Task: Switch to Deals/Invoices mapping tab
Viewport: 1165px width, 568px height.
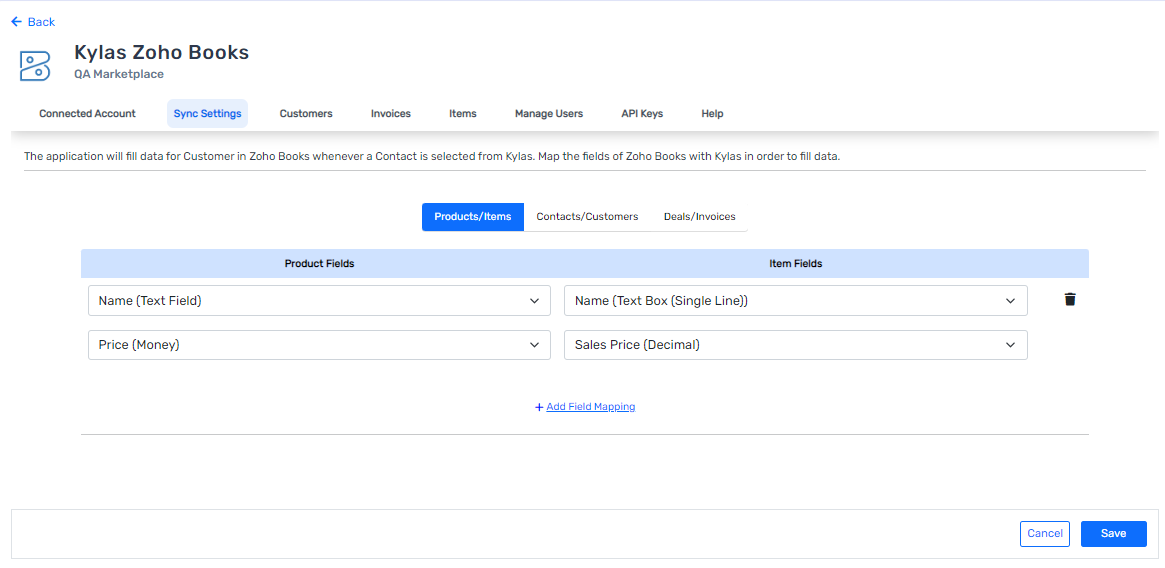Action: click(x=699, y=217)
